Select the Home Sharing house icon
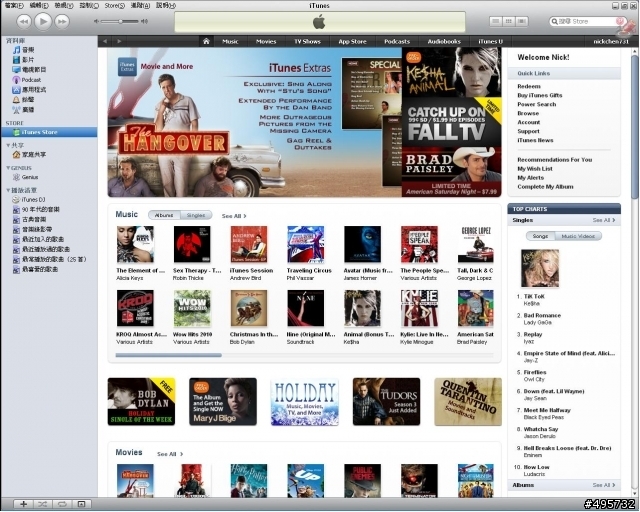 (x=17, y=155)
